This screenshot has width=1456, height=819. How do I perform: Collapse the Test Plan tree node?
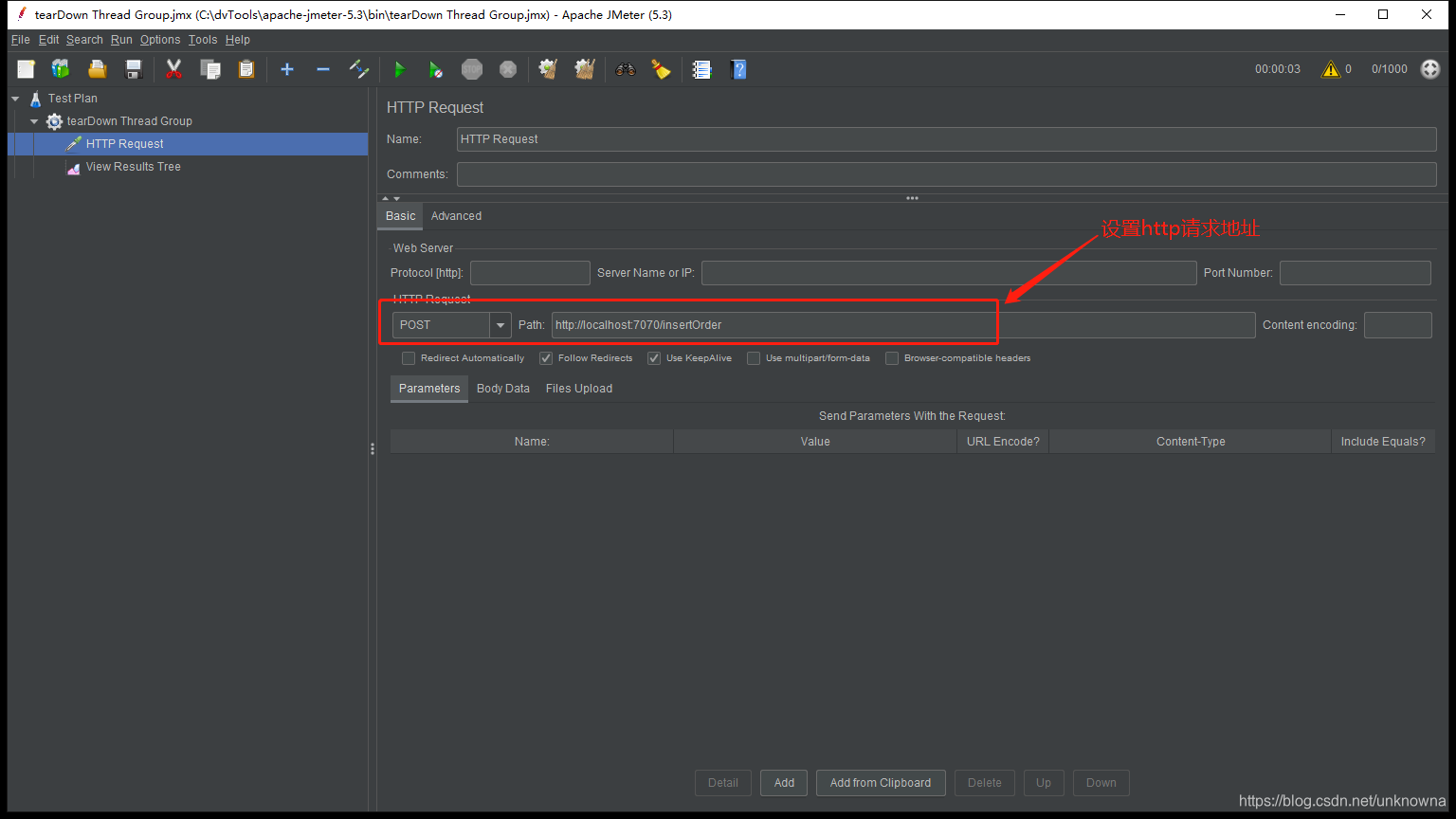point(15,99)
